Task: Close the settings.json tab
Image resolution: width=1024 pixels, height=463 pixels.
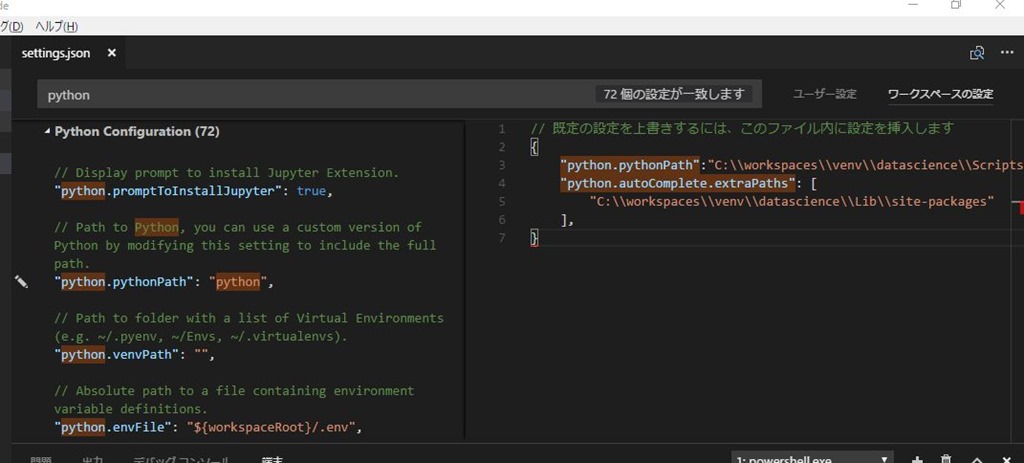Action: click(112, 53)
